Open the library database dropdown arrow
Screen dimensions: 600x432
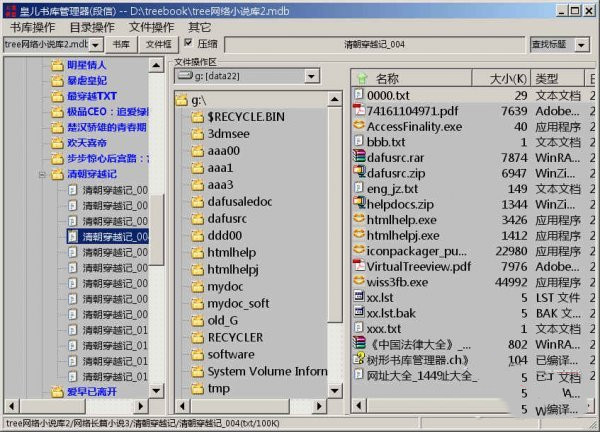tap(96, 45)
